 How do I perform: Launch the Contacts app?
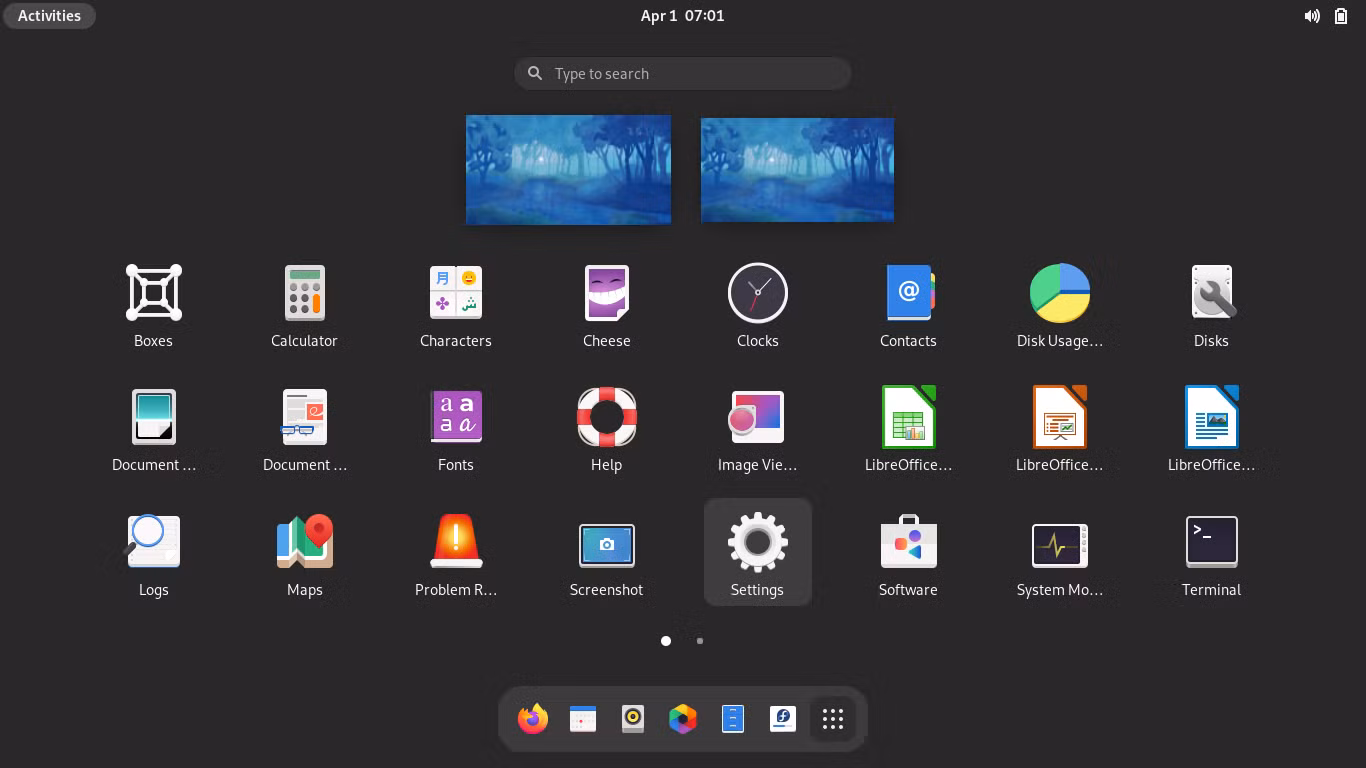908,305
